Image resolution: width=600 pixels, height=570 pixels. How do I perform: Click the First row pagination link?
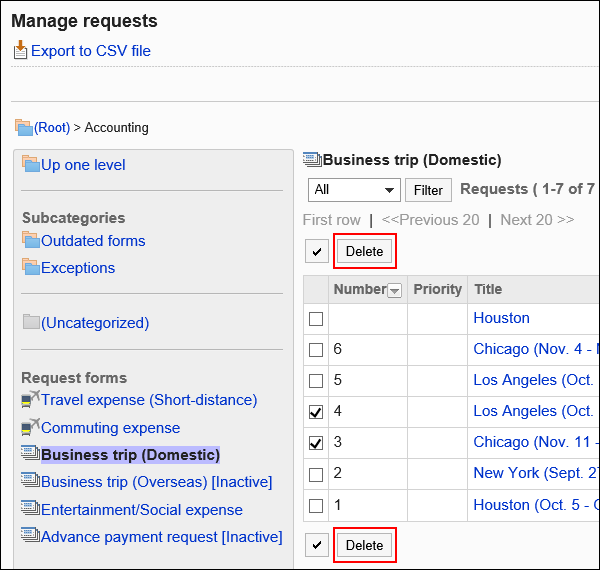(331, 220)
